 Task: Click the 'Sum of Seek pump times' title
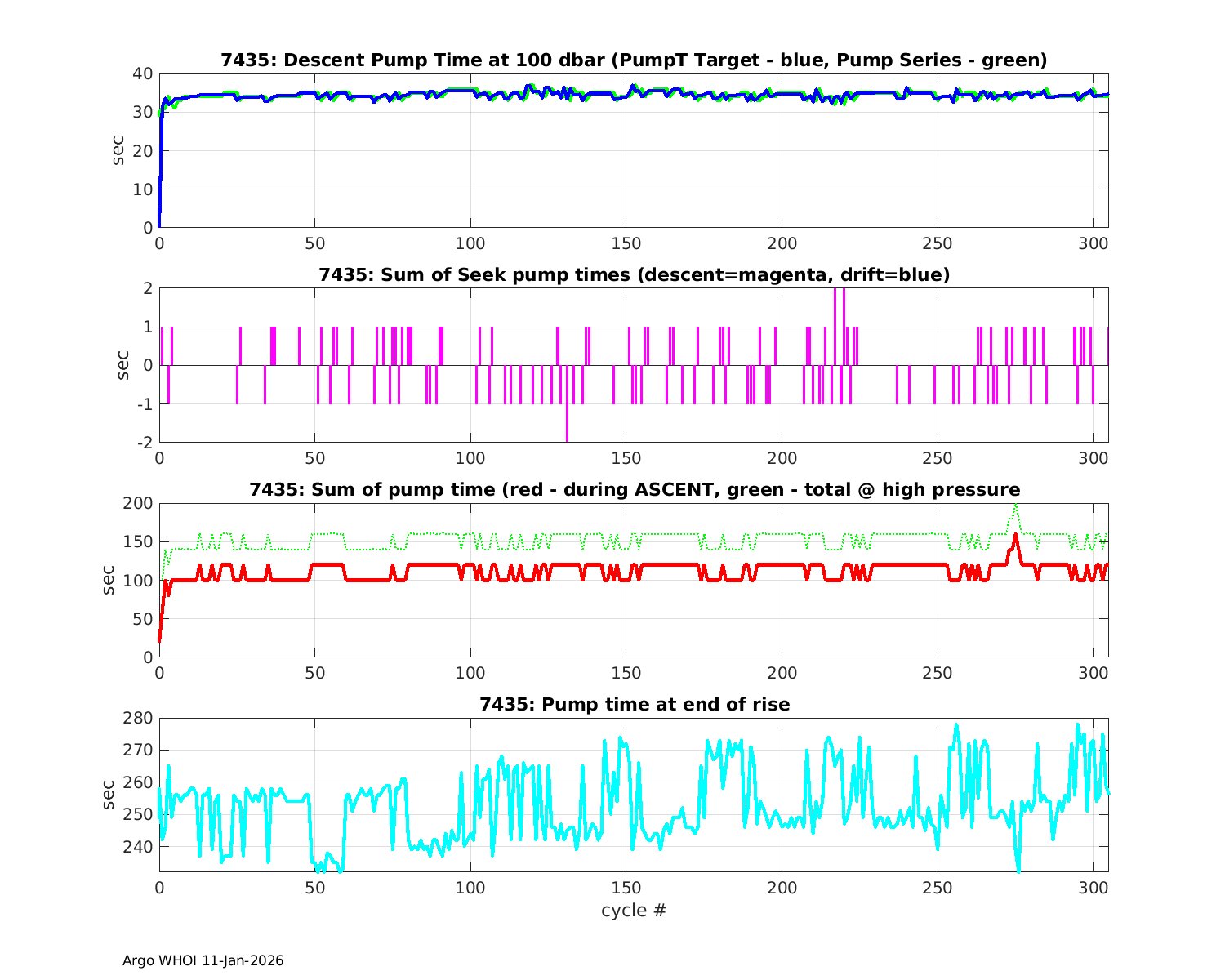(x=634, y=274)
